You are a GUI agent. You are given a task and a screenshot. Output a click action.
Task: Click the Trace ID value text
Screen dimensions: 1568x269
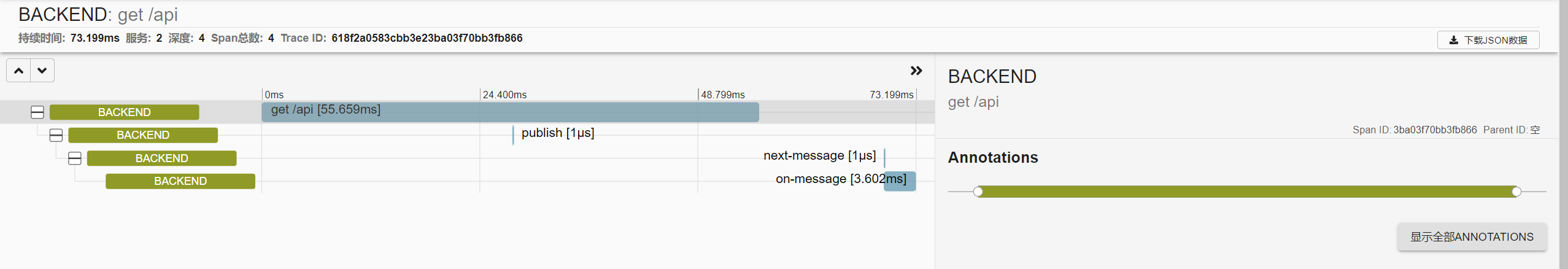pyautogui.click(x=427, y=38)
